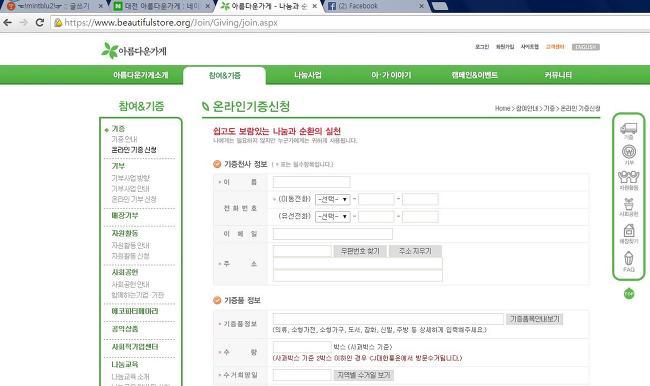Image resolution: width=650 pixels, height=386 pixels.
Task: Click the 주소 지우기 button
Action: pyautogui.click(x=415, y=251)
